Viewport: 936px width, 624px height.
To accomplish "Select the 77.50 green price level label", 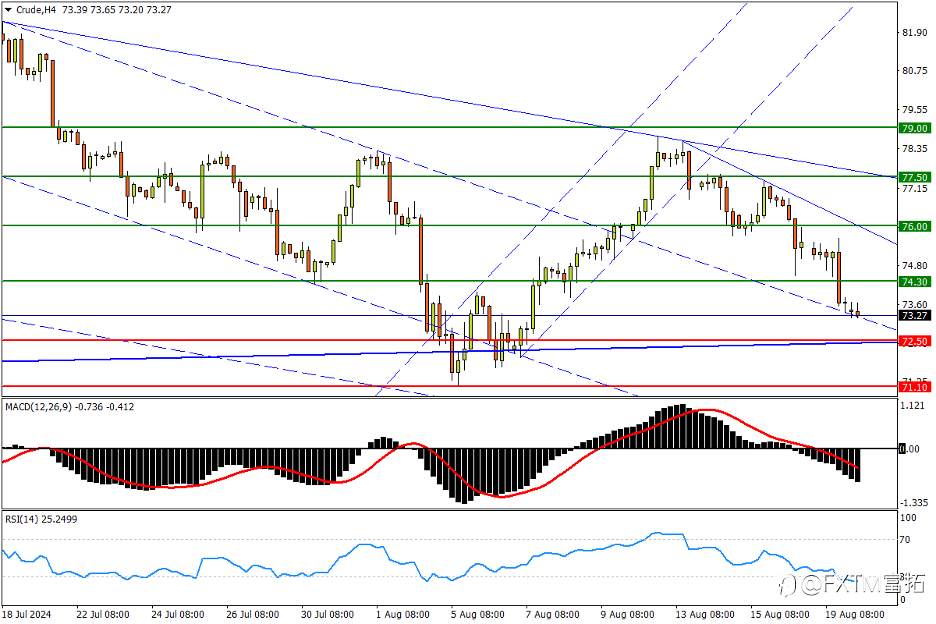I will tap(915, 177).
